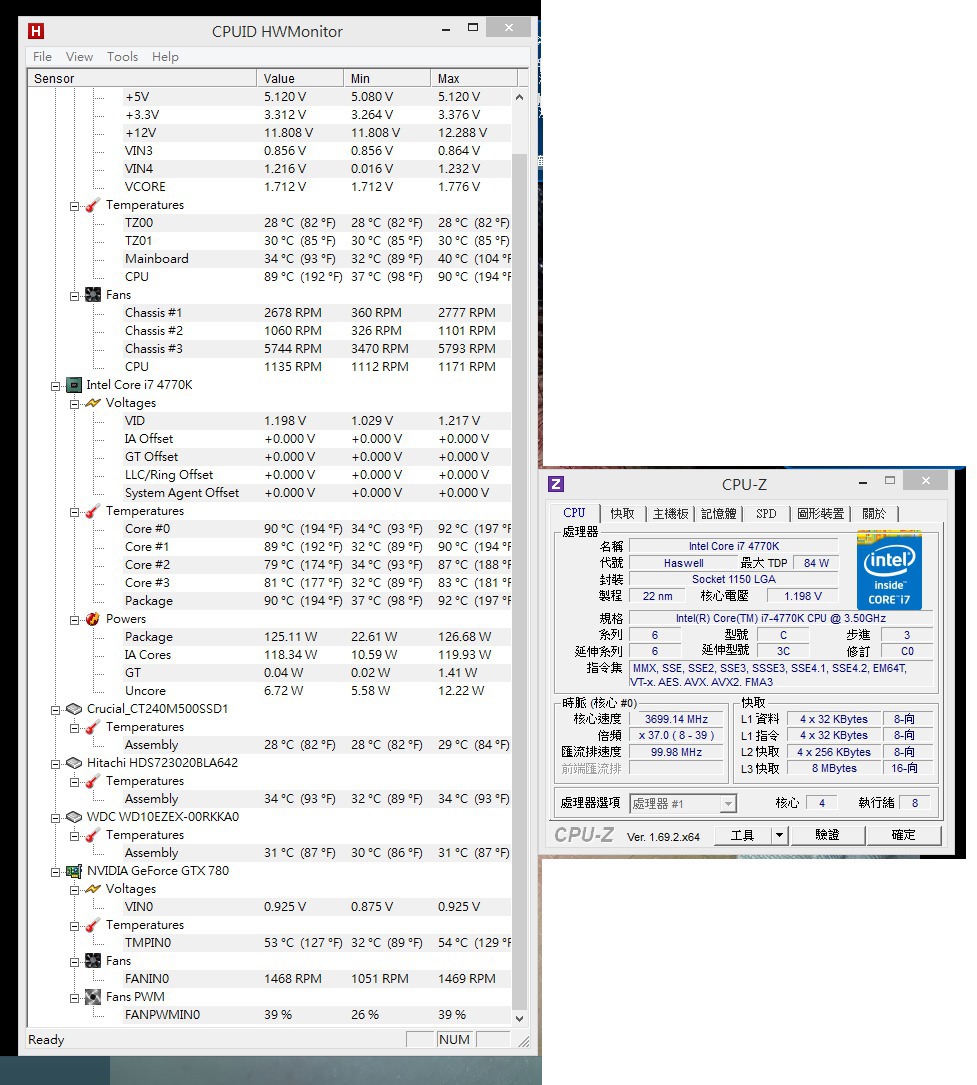
Task: Collapse the Intel Core i7 4770K node
Action: [55, 386]
